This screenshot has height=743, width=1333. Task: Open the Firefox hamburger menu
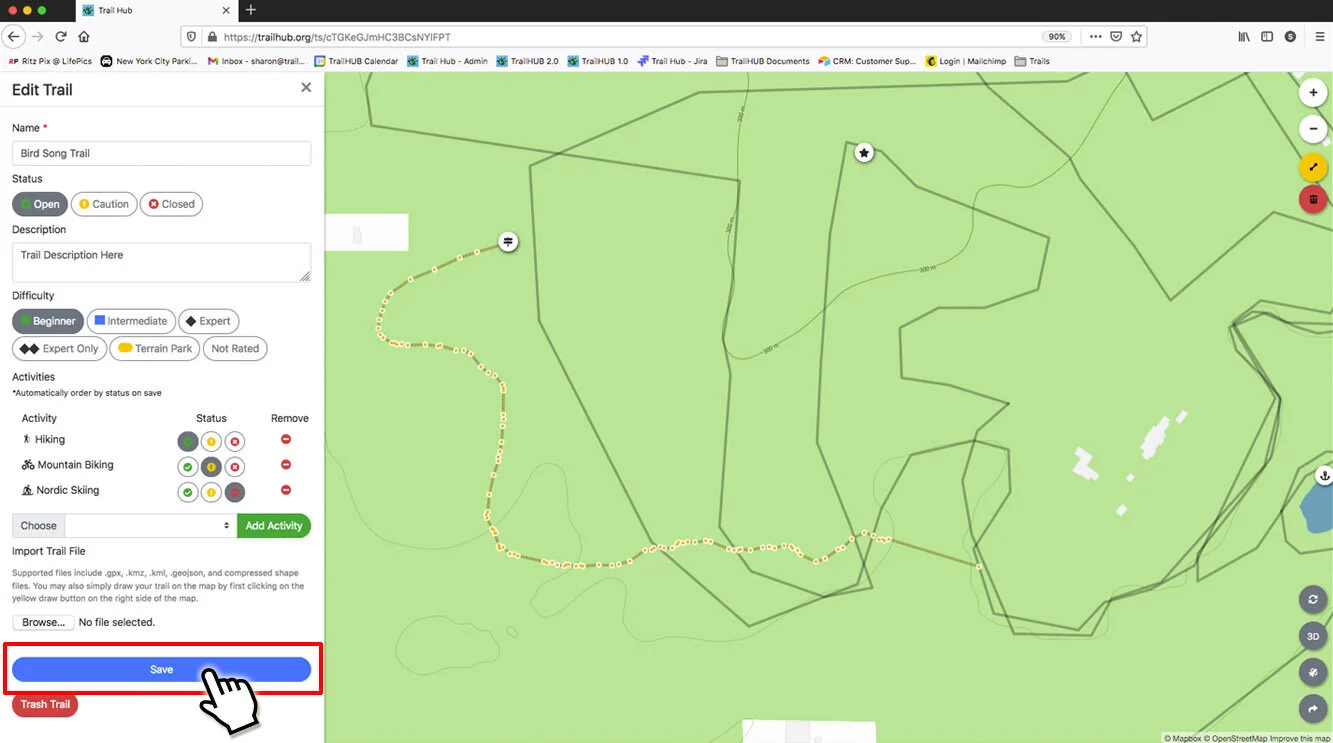point(1319,36)
